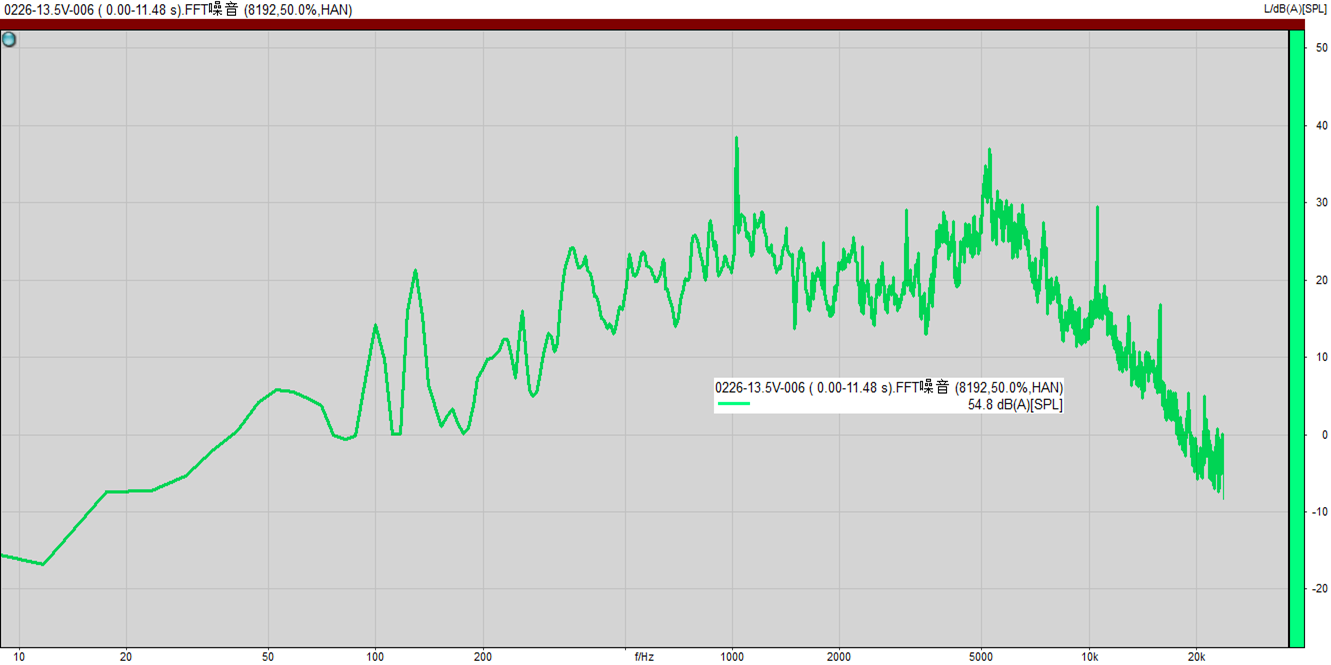The width and height of the screenshot is (1331, 665).
Task: Click the green legend line sample
Action: coord(733,404)
